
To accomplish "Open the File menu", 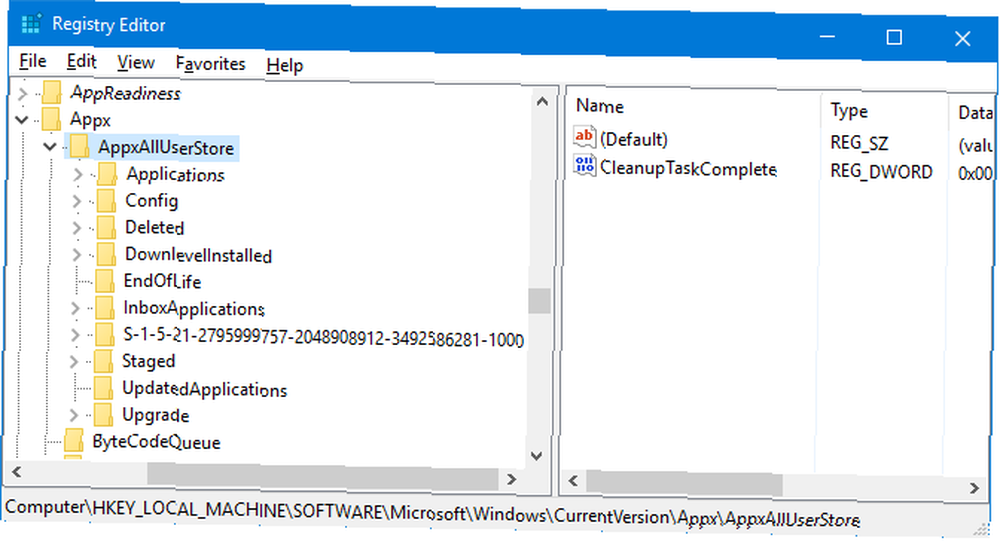I will point(33,61).
